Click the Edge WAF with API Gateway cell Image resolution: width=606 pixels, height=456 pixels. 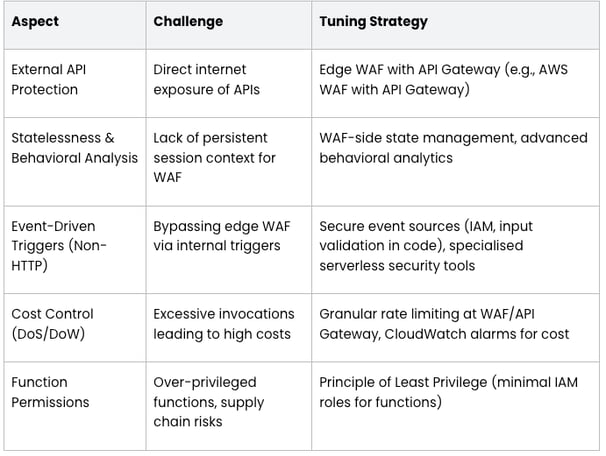pos(455,83)
